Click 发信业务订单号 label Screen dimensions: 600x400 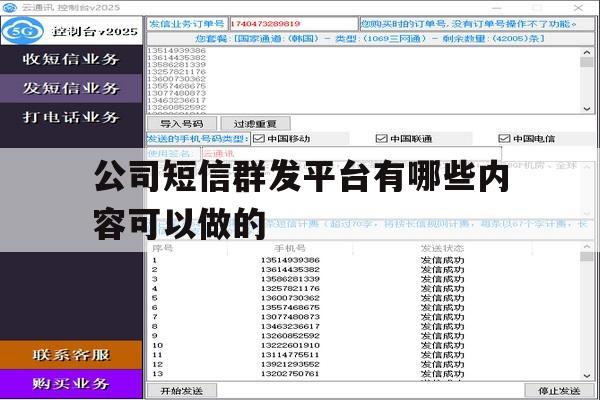(187, 24)
